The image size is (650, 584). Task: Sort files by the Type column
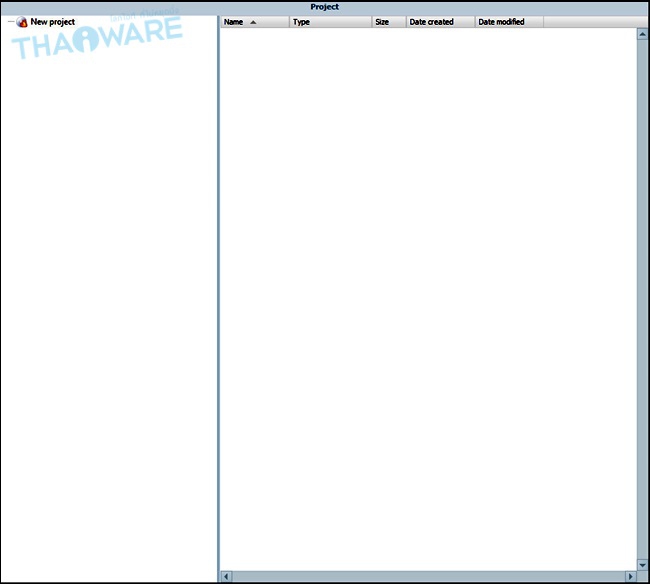click(x=330, y=22)
